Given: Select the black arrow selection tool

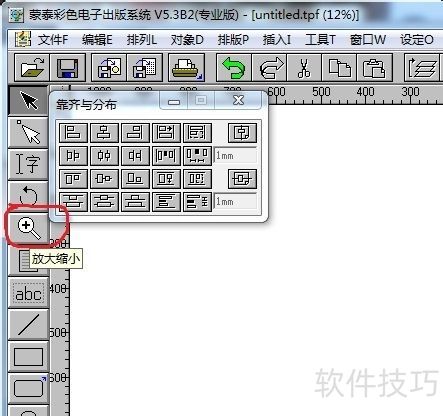Looking at the screenshot, I should click(28, 101).
